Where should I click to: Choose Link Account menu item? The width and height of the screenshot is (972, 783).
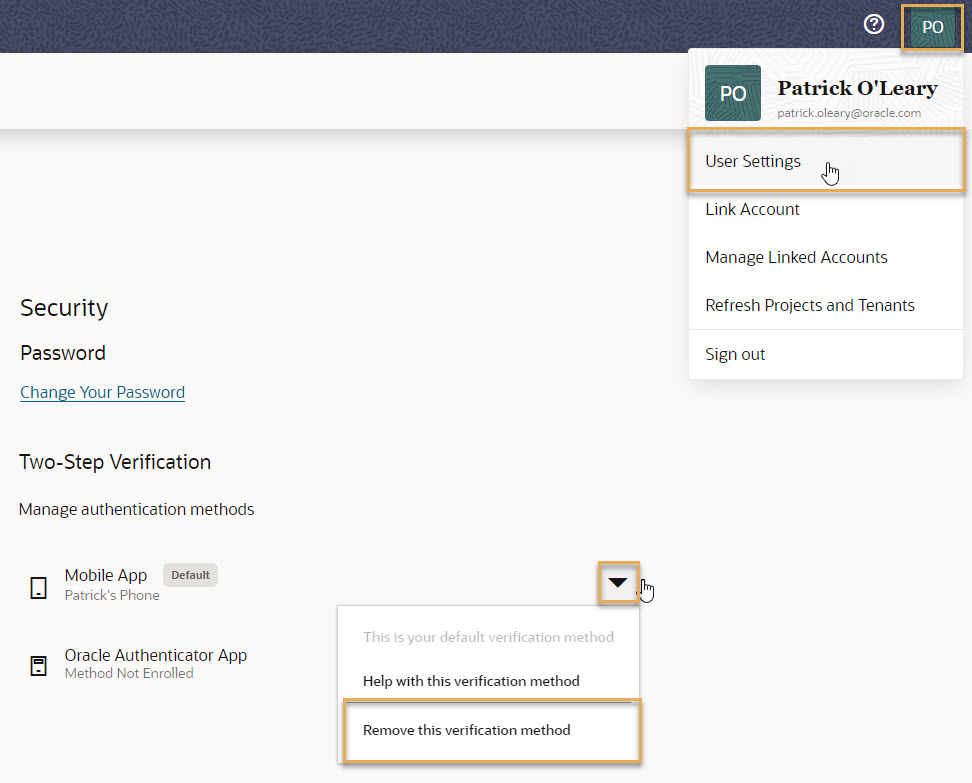752,209
